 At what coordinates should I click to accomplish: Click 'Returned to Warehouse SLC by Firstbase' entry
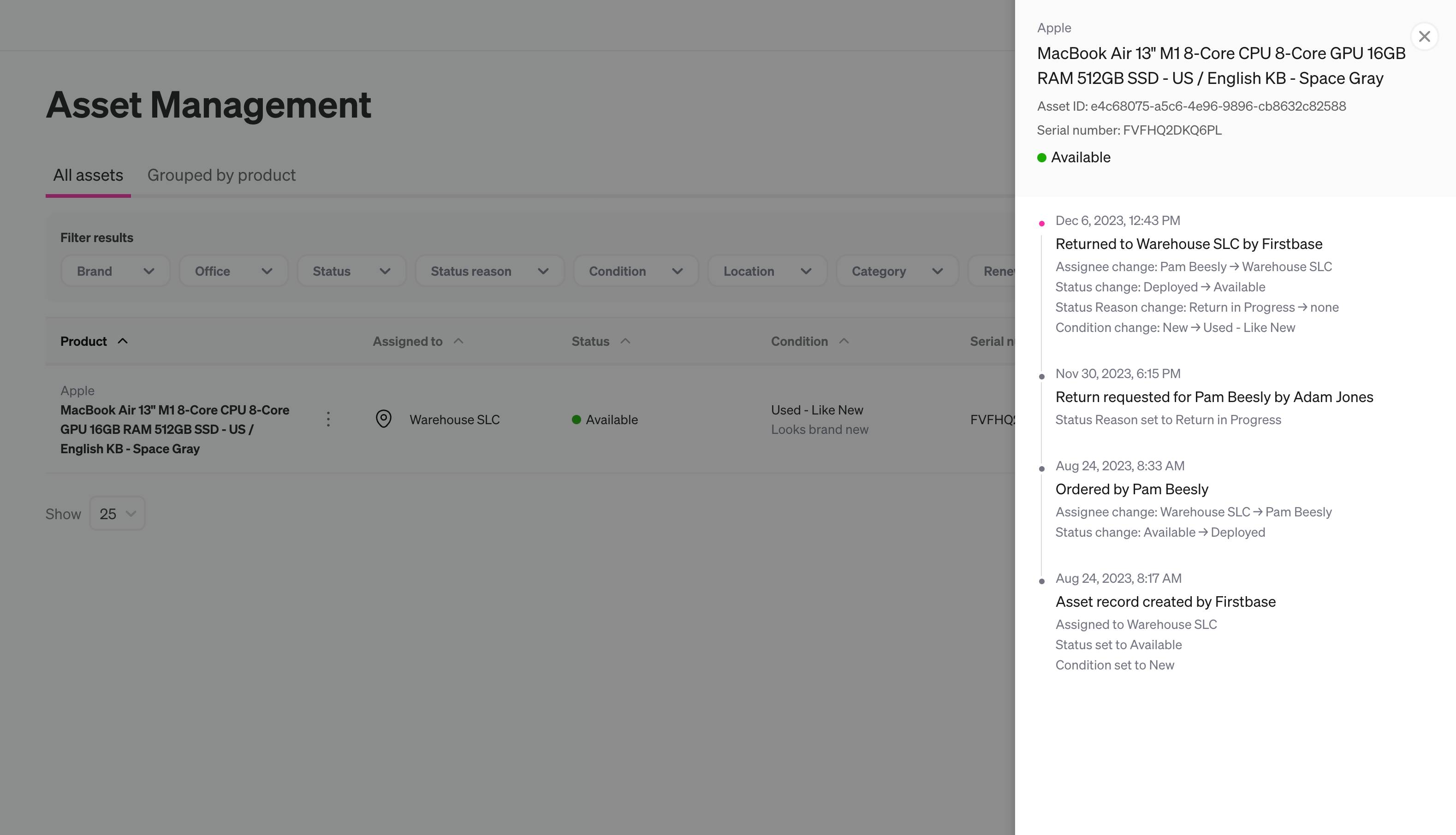point(1189,244)
